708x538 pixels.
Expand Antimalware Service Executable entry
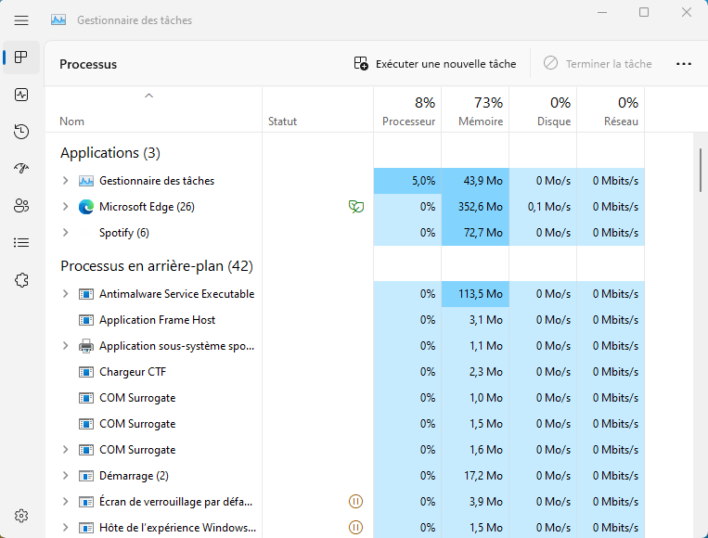(65, 294)
